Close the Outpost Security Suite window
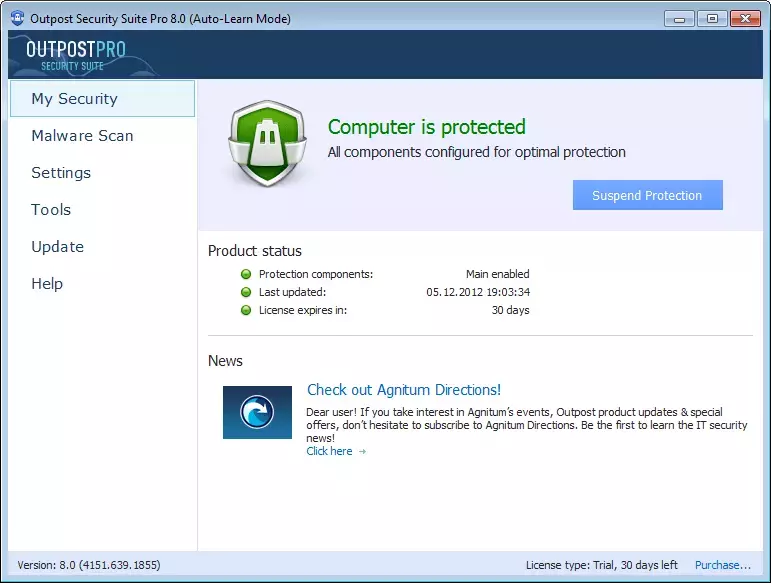The image size is (771, 583). 745,19
